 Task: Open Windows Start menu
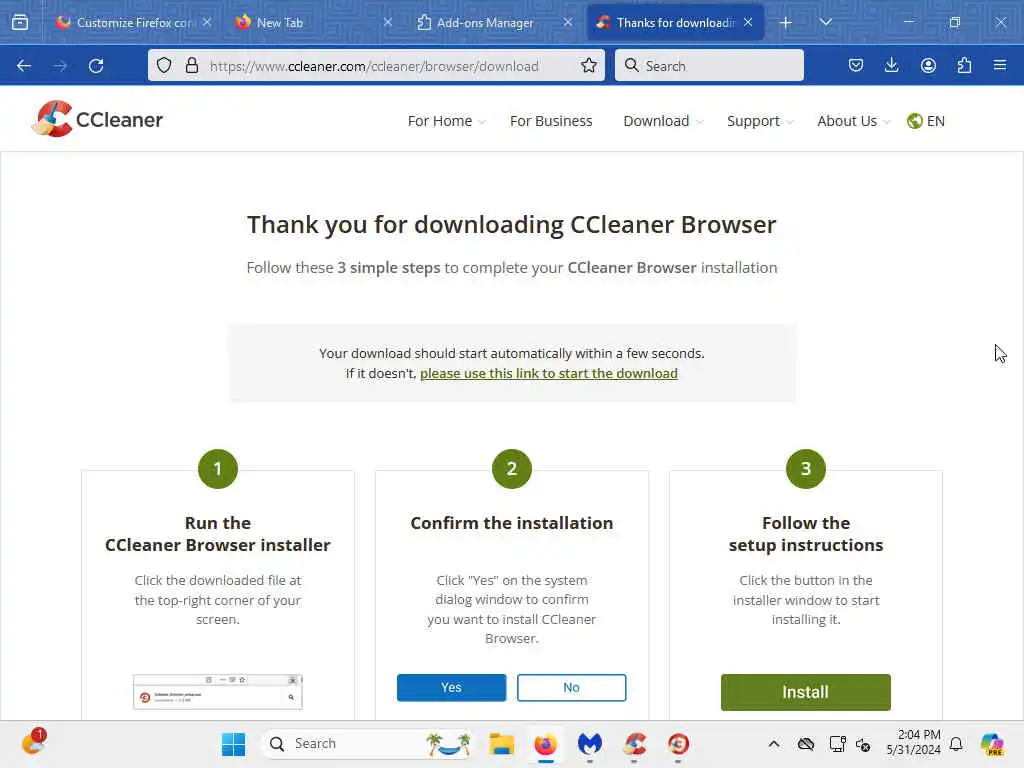(233, 744)
